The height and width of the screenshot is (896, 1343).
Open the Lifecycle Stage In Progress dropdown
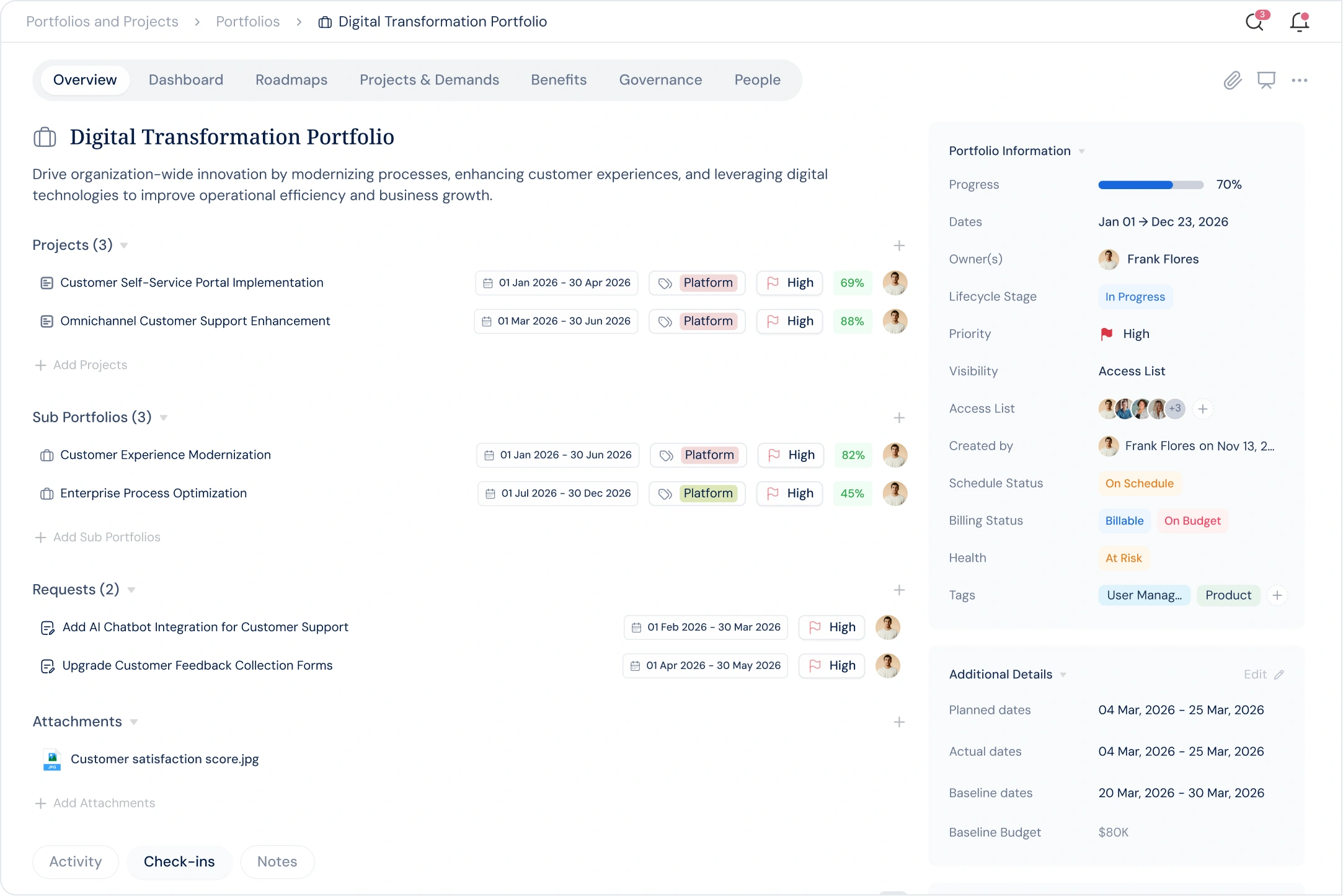pos(1135,297)
